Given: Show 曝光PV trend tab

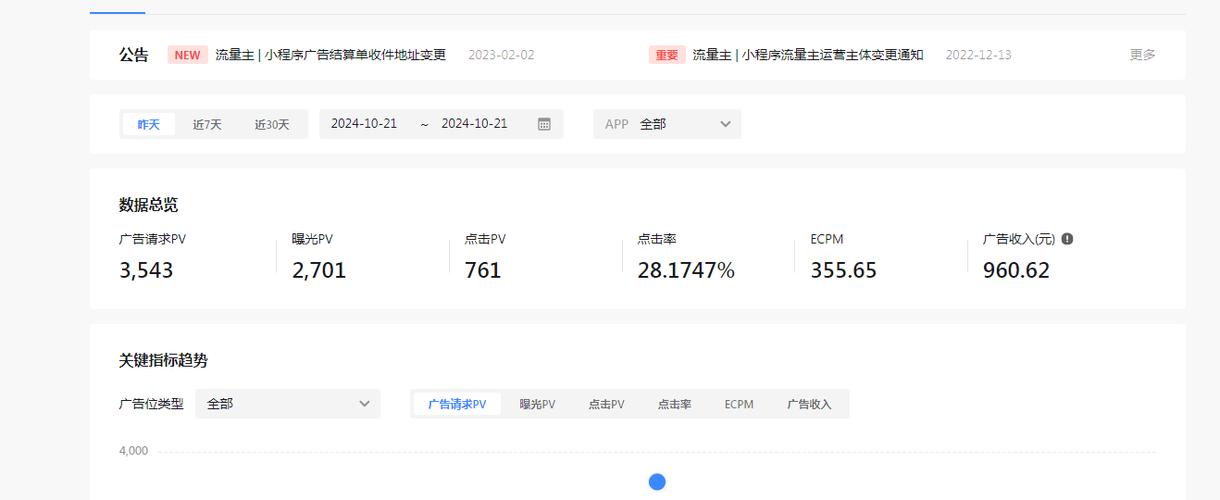Looking at the screenshot, I should click(x=537, y=404).
